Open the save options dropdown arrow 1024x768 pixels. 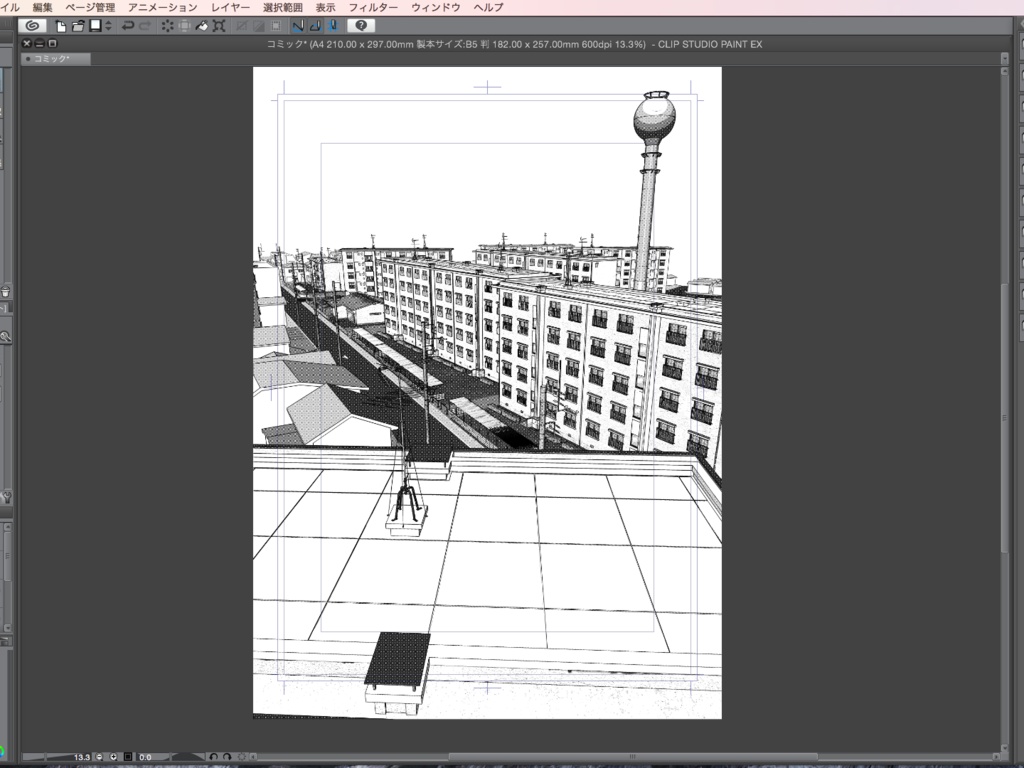click(108, 25)
